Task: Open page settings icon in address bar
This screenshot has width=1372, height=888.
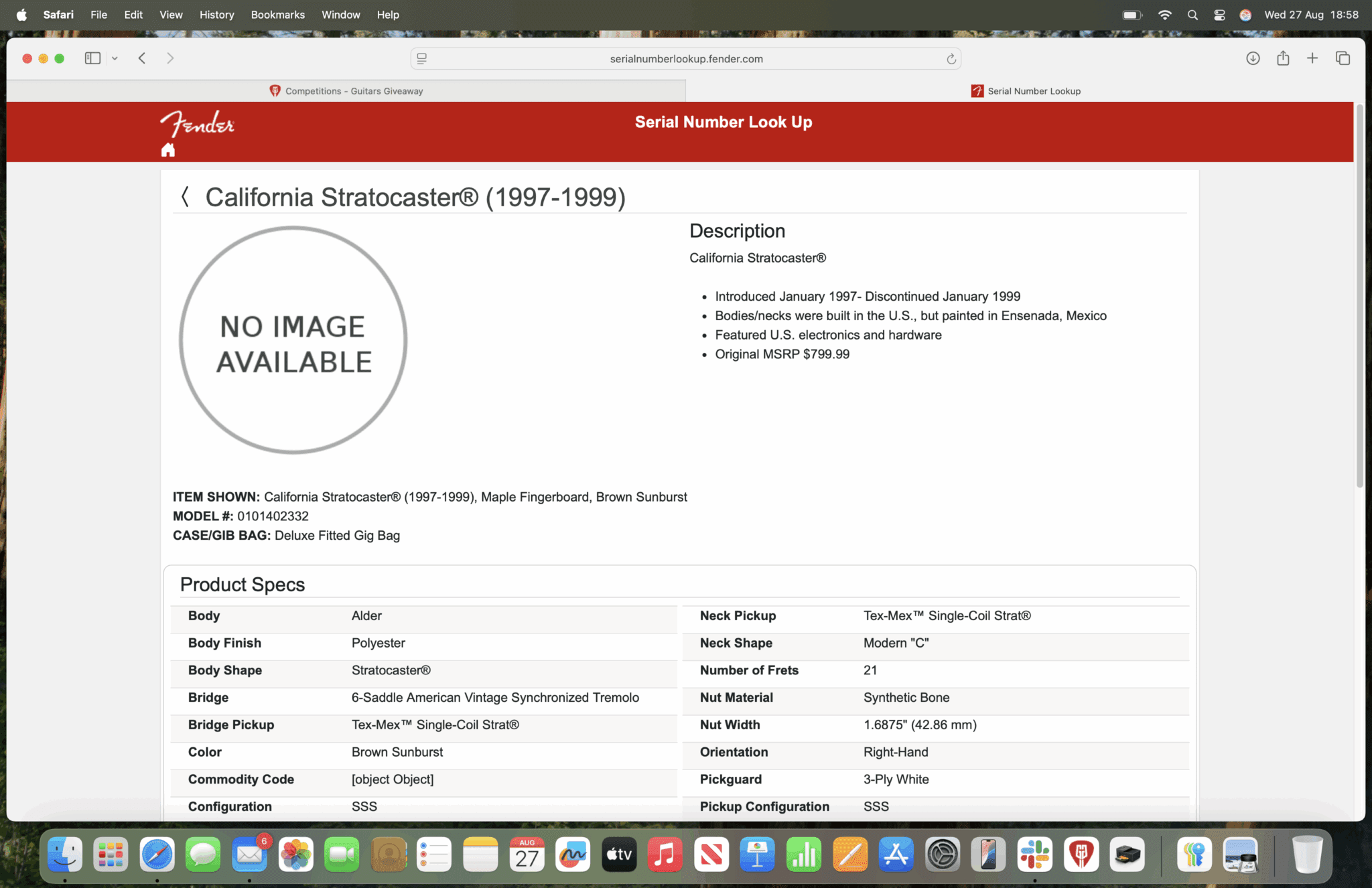Action: tap(422, 59)
